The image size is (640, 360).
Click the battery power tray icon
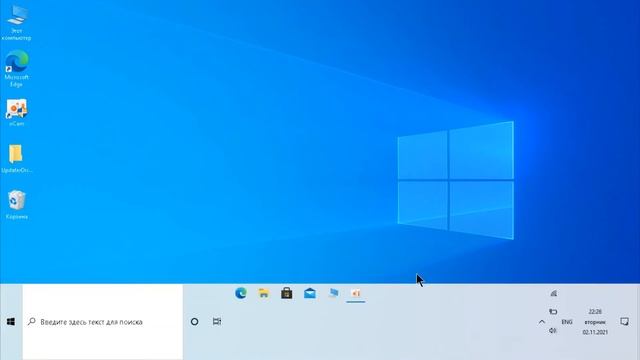pyautogui.click(x=553, y=311)
